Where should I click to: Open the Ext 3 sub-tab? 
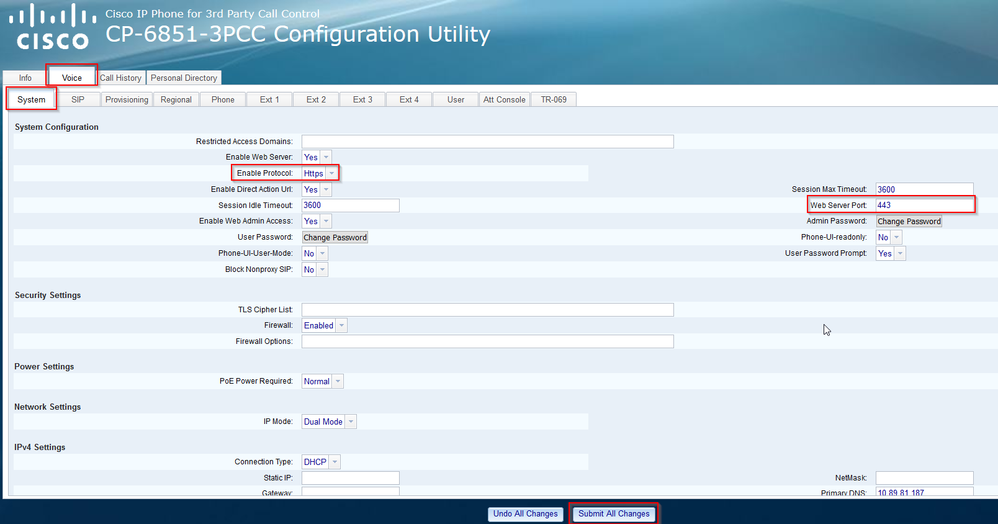(x=362, y=99)
